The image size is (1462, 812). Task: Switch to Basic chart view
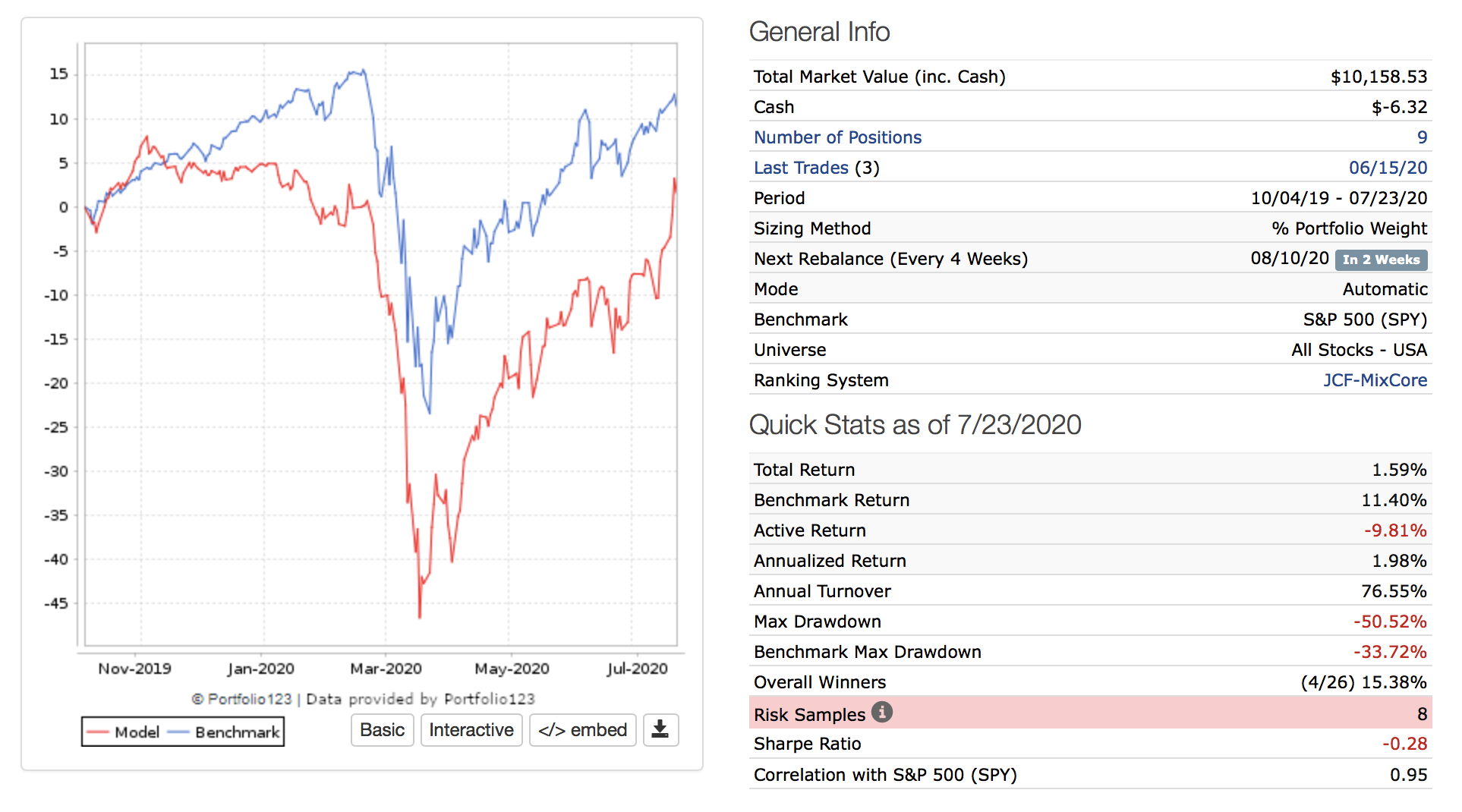pos(382,730)
